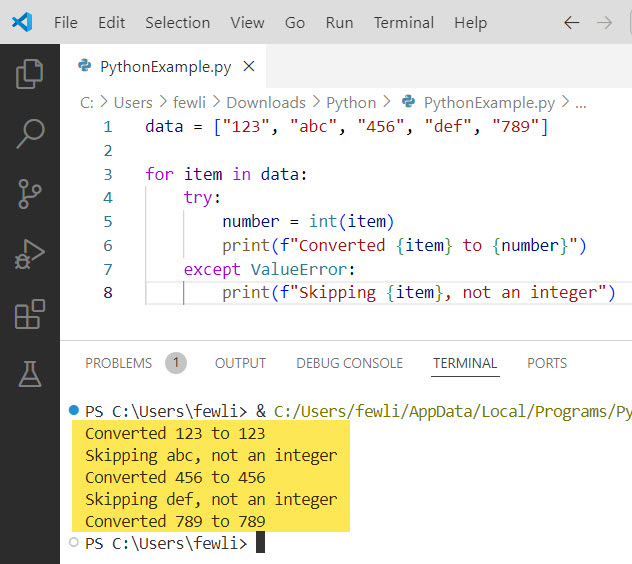Open the Edit menu
This screenshot has width=632, height=564.
click(112, 23)
